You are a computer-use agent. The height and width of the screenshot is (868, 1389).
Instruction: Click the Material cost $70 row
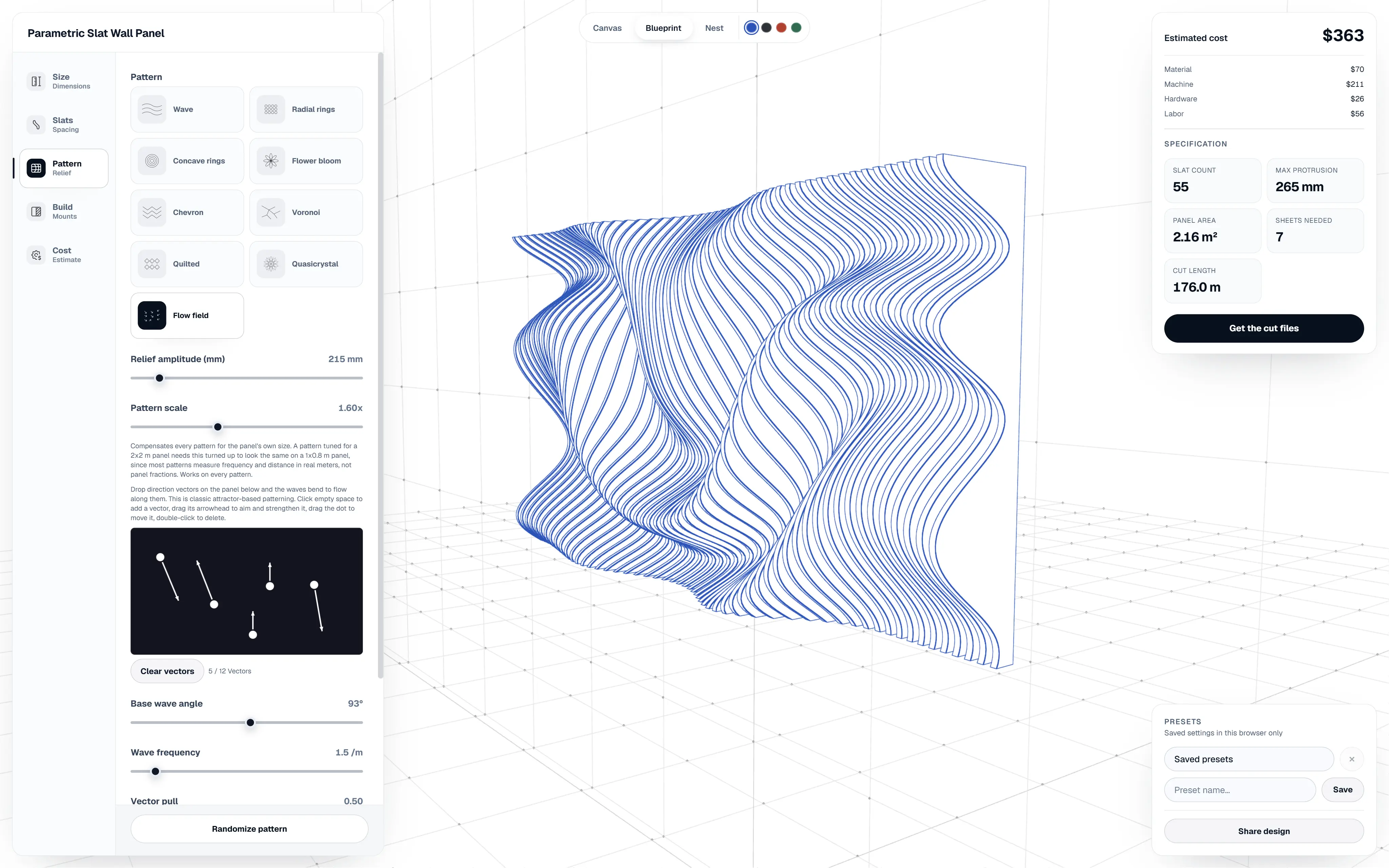click(x=1264, y=70)
